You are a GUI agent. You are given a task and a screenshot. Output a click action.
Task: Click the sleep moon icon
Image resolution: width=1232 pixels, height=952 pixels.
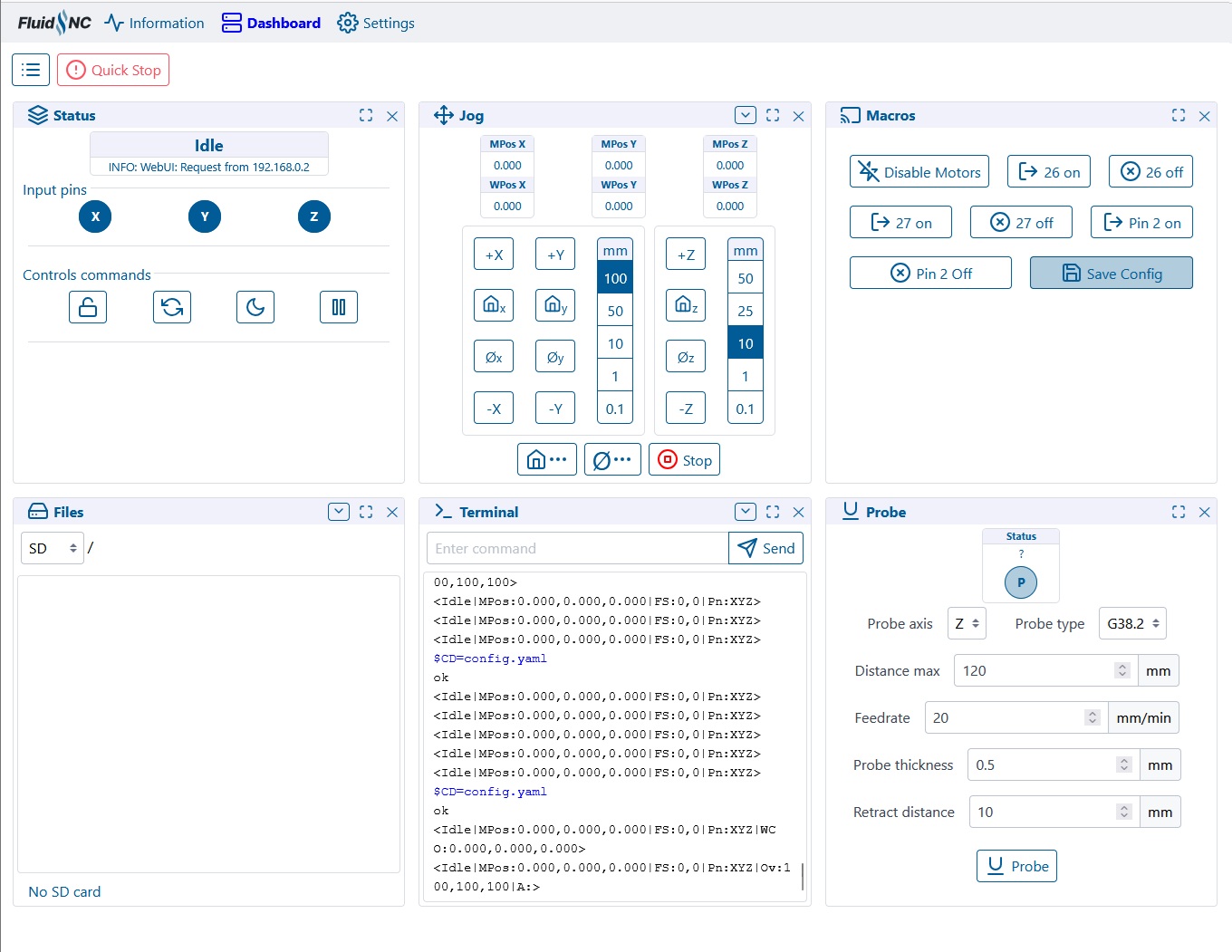(x=255, y=307)
